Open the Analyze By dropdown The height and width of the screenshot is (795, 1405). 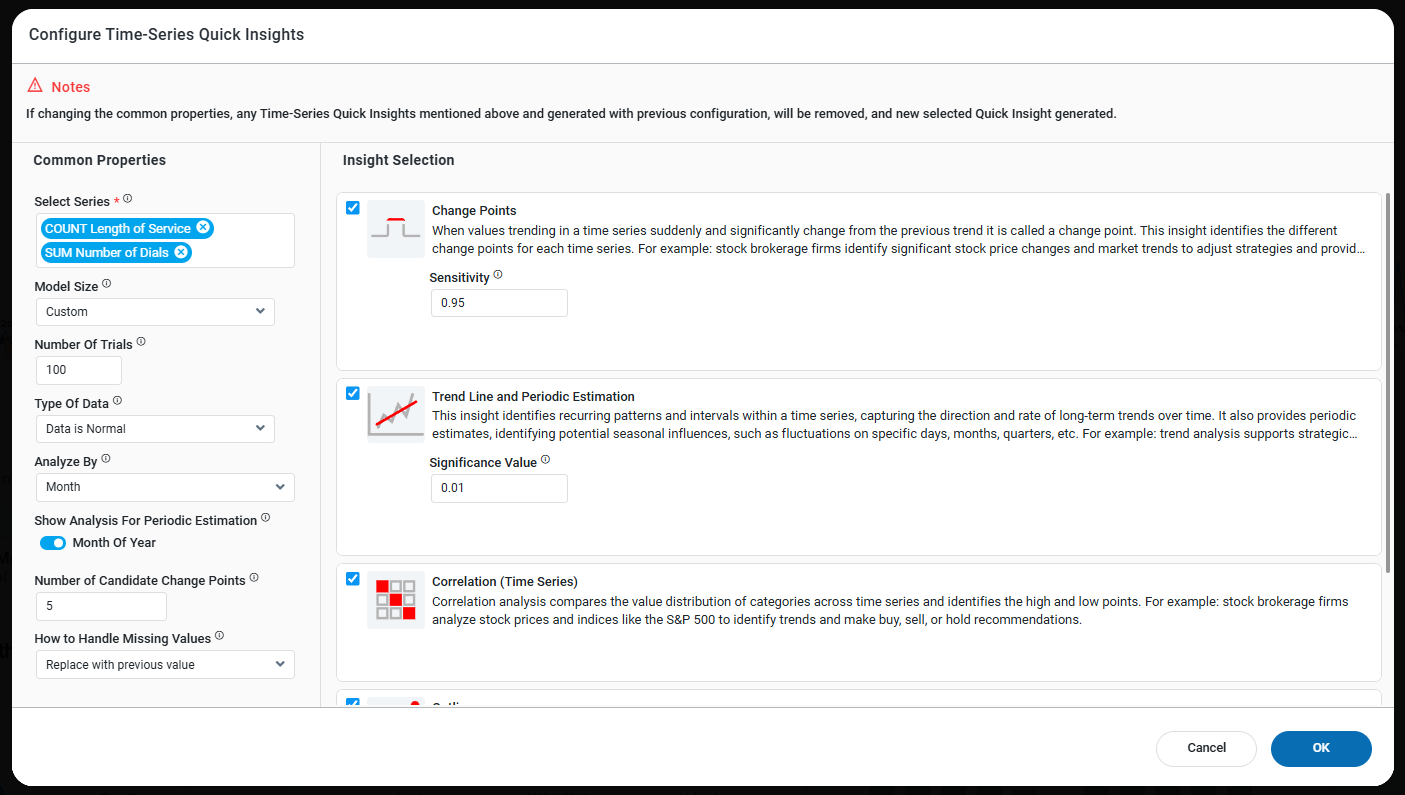tap(165, 487)
